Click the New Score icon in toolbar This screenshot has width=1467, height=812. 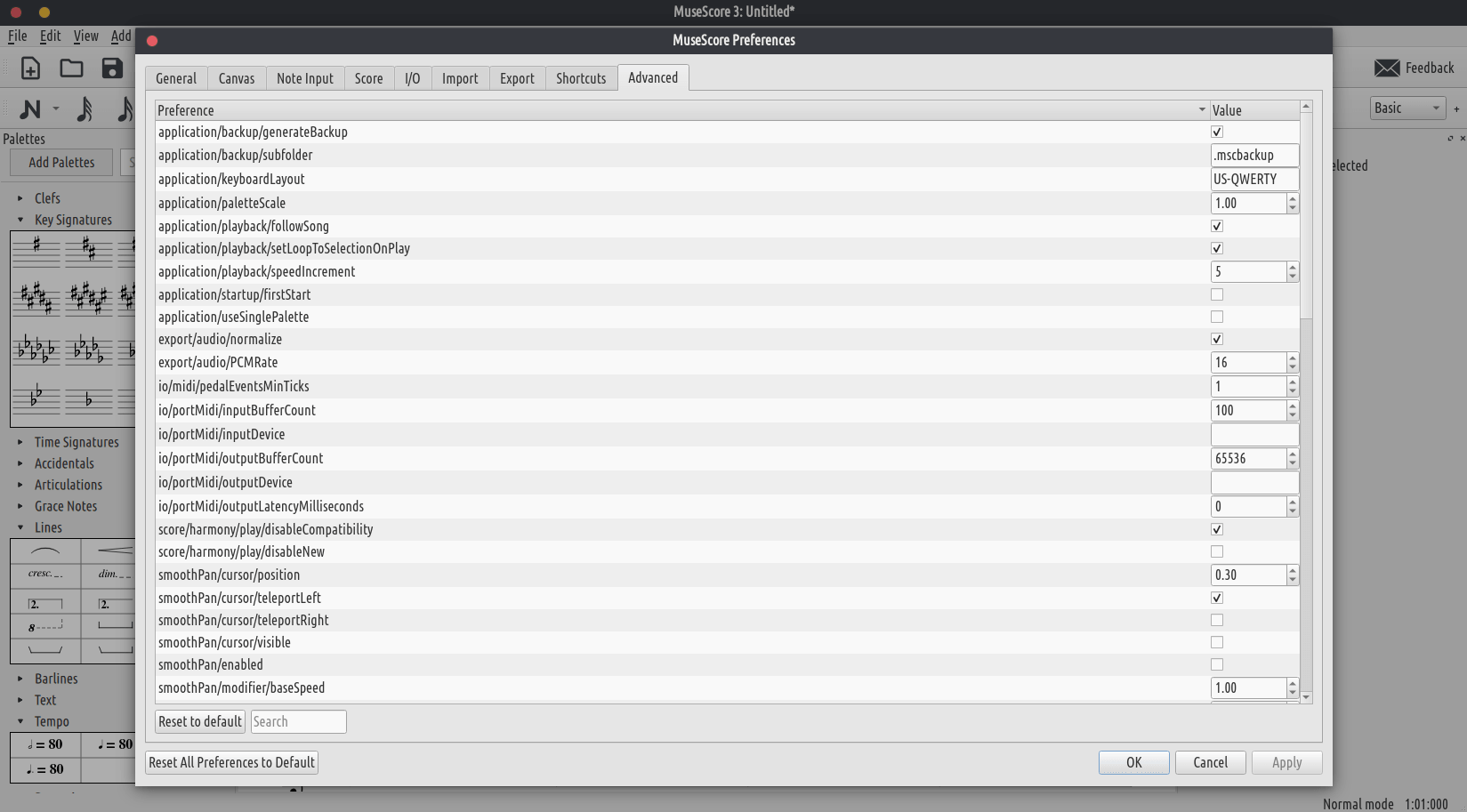pos(30,68)
